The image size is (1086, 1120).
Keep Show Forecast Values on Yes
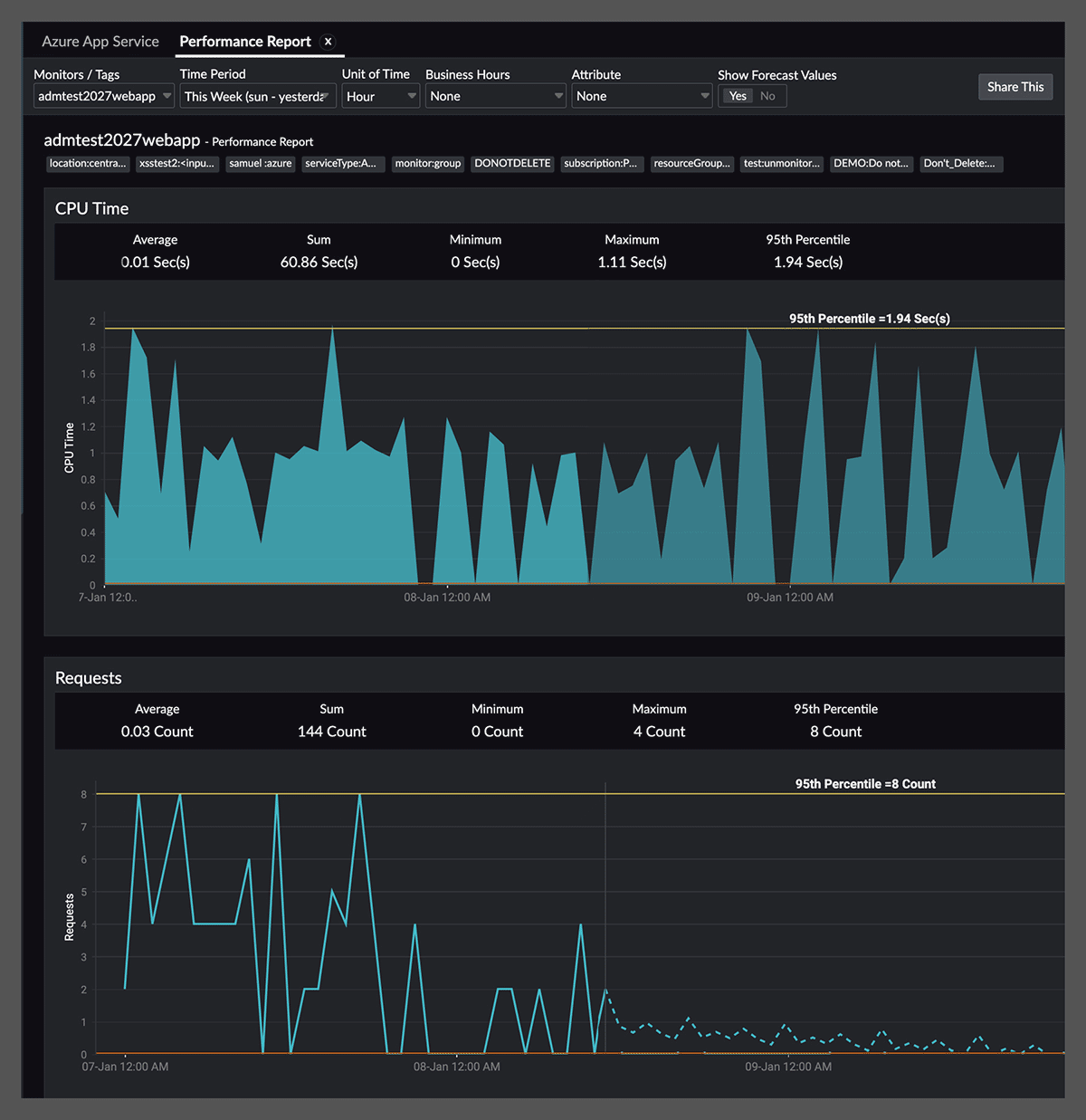[737, 95]
